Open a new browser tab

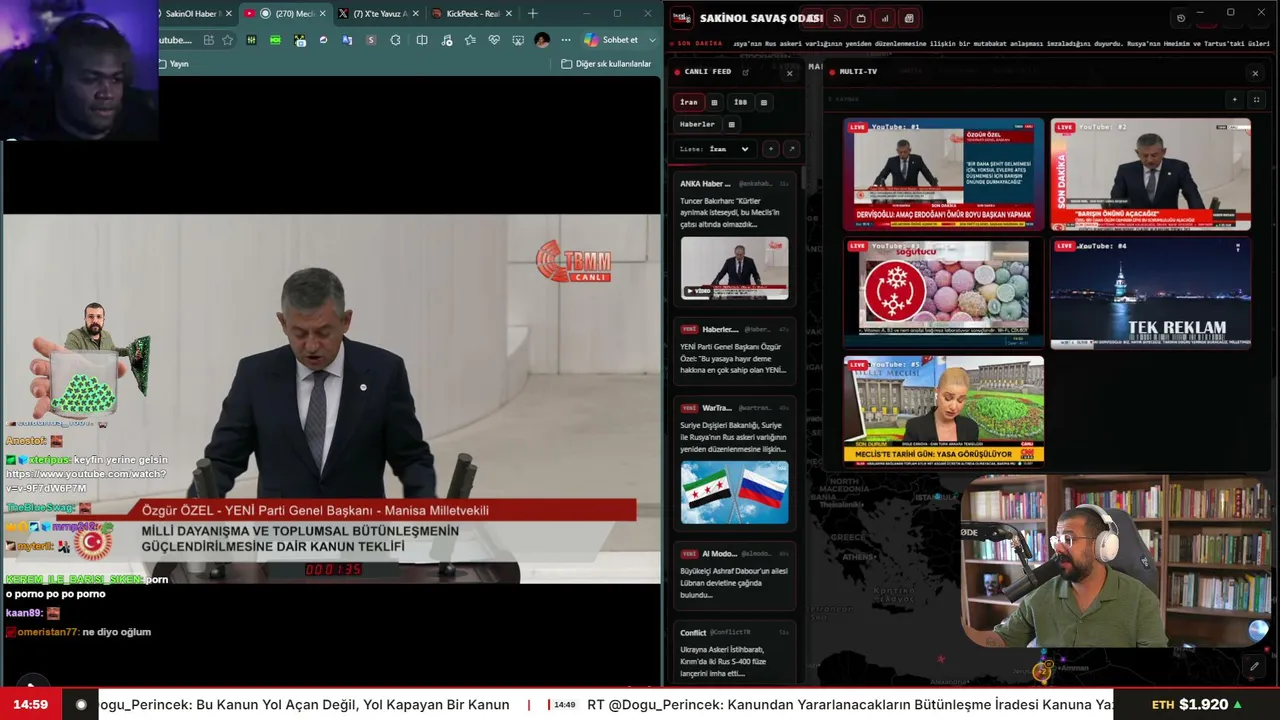point(533,13)
